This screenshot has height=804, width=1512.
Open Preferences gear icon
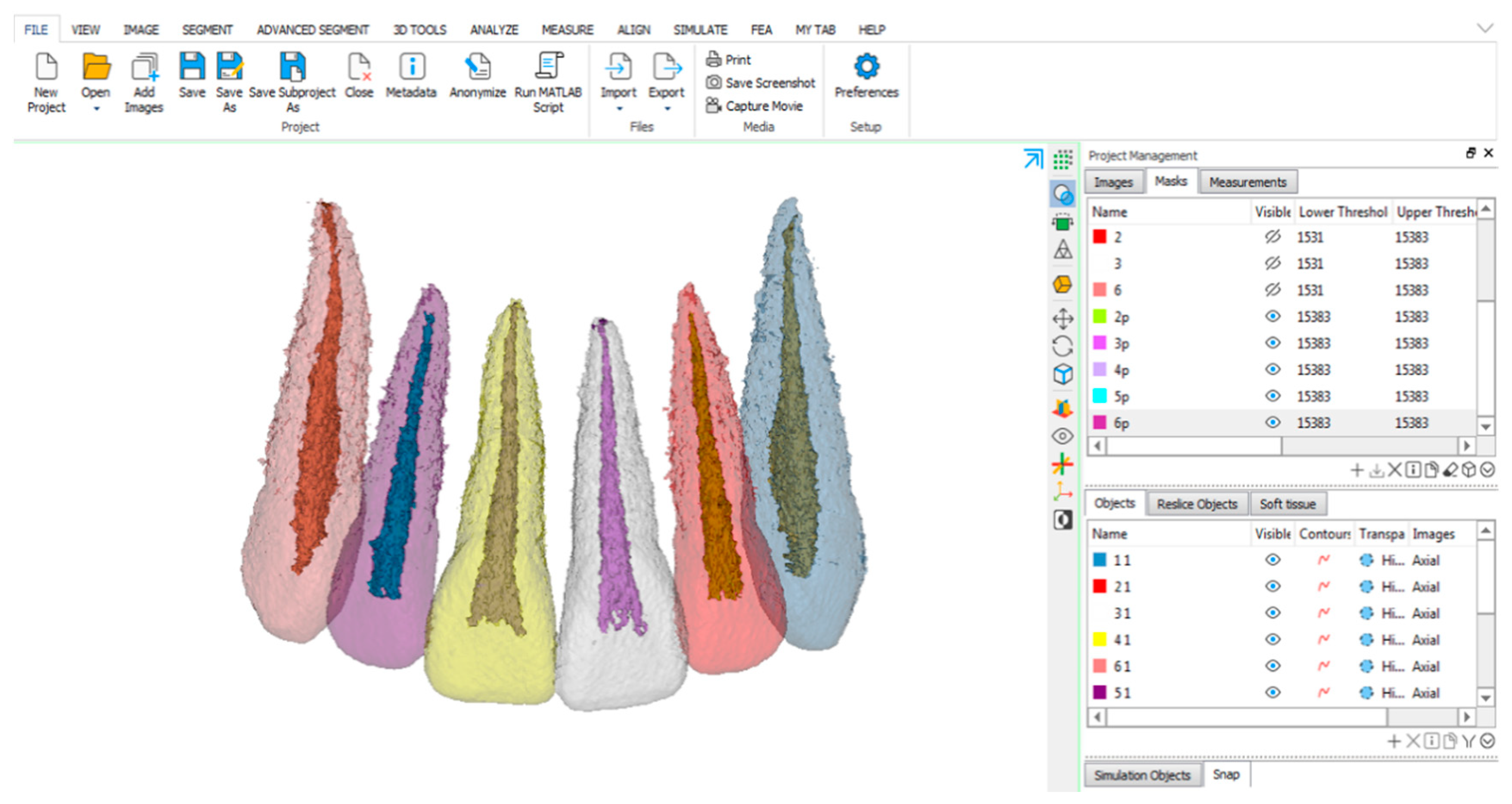pos(866,66)
